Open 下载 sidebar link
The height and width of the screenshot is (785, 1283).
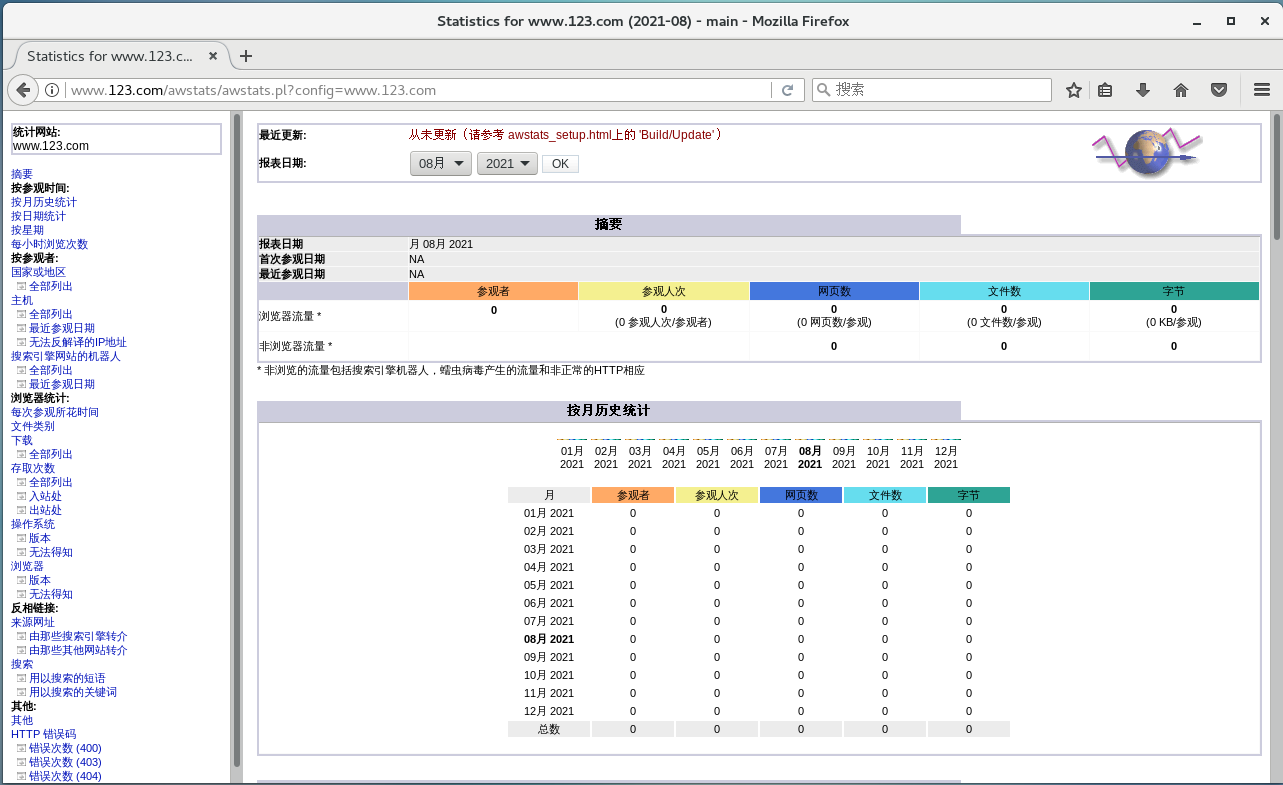22,440
